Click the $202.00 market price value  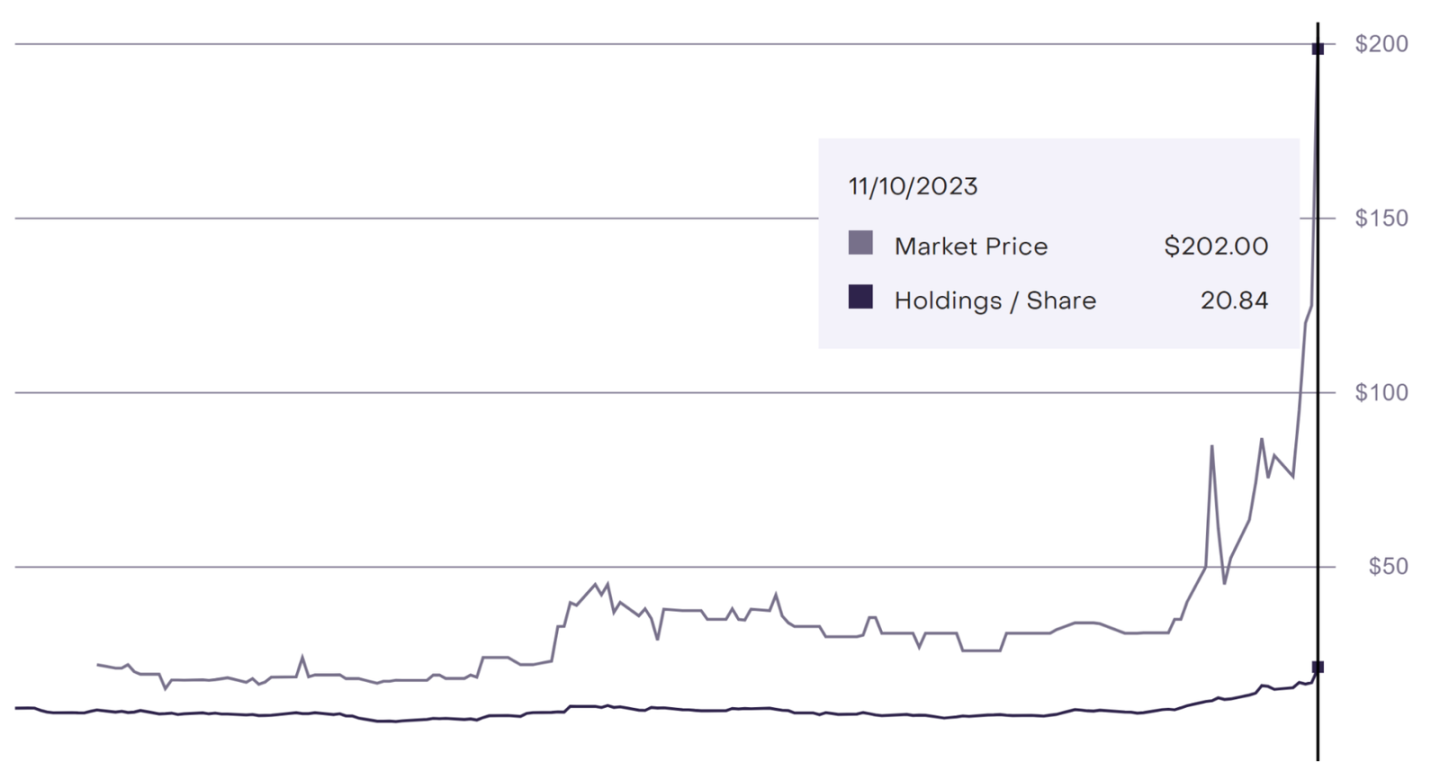point(1216,246)
